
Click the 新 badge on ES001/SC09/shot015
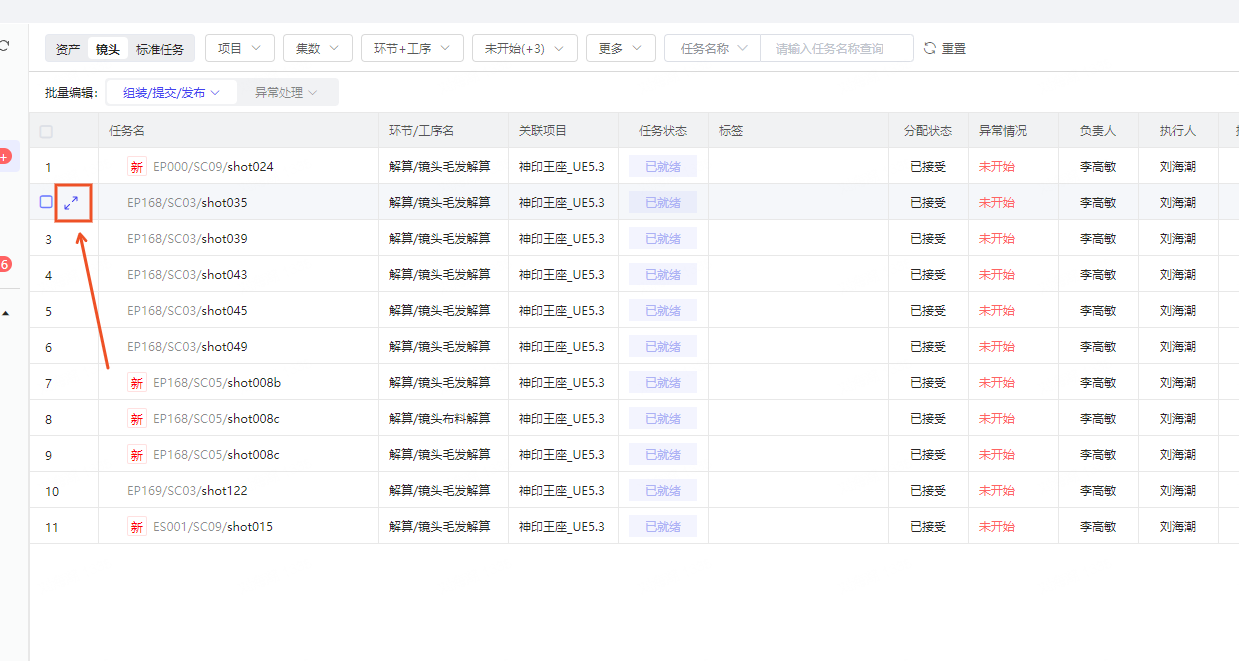[x=137, y=527]
